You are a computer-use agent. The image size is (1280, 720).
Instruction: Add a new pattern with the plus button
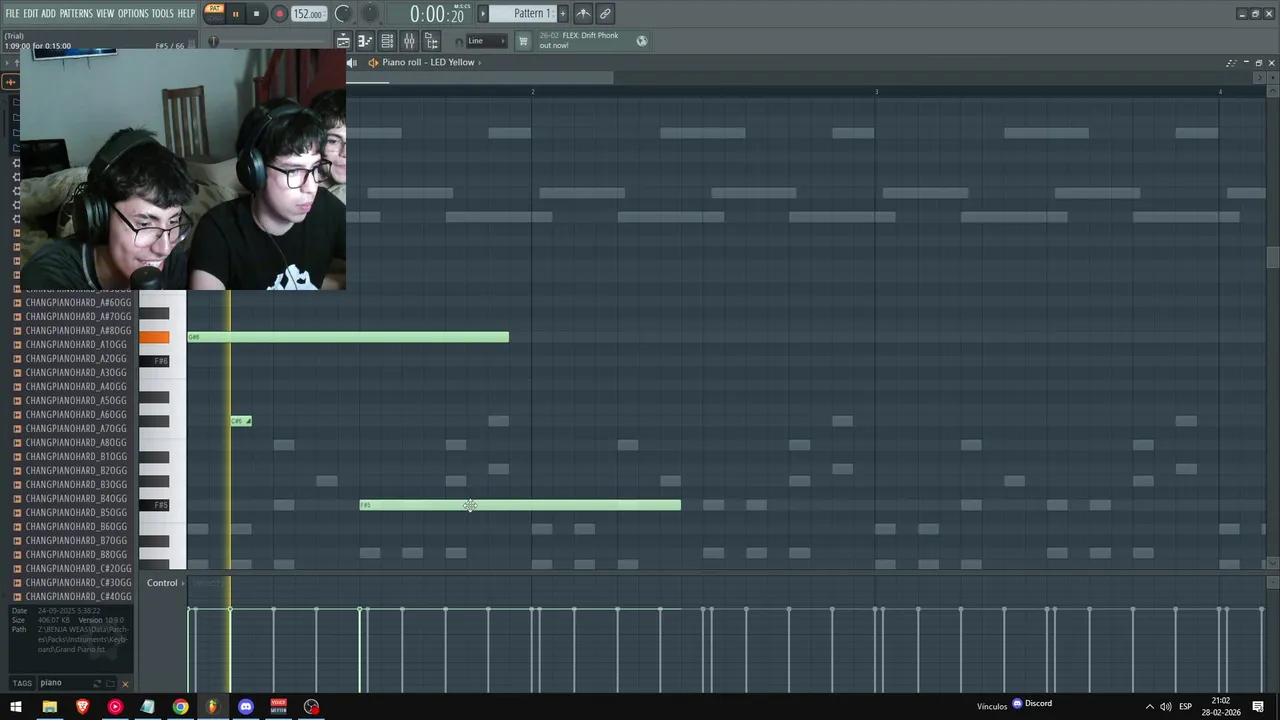562,14
